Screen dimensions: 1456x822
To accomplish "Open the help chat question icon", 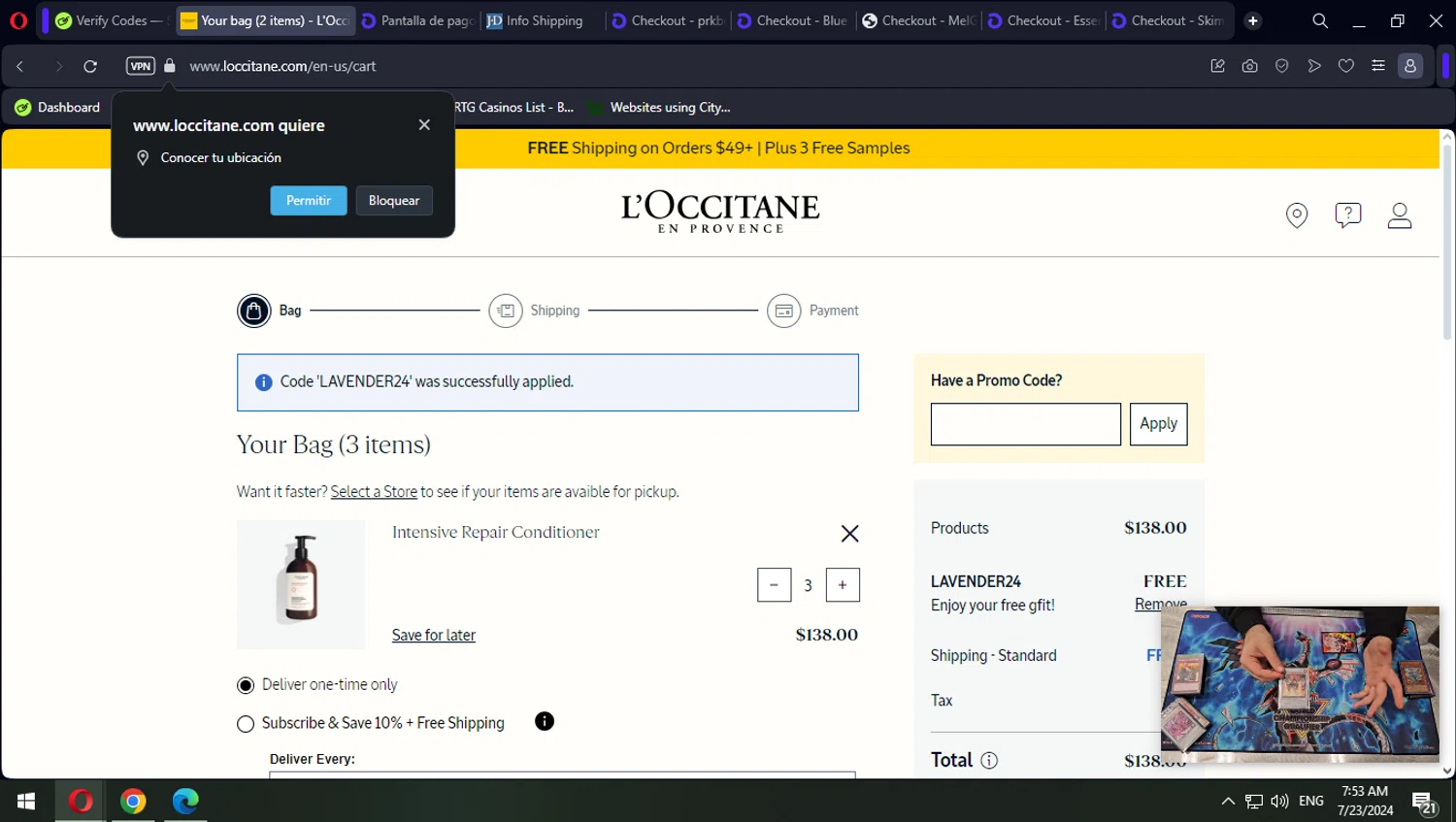I will coord(1348,214).
